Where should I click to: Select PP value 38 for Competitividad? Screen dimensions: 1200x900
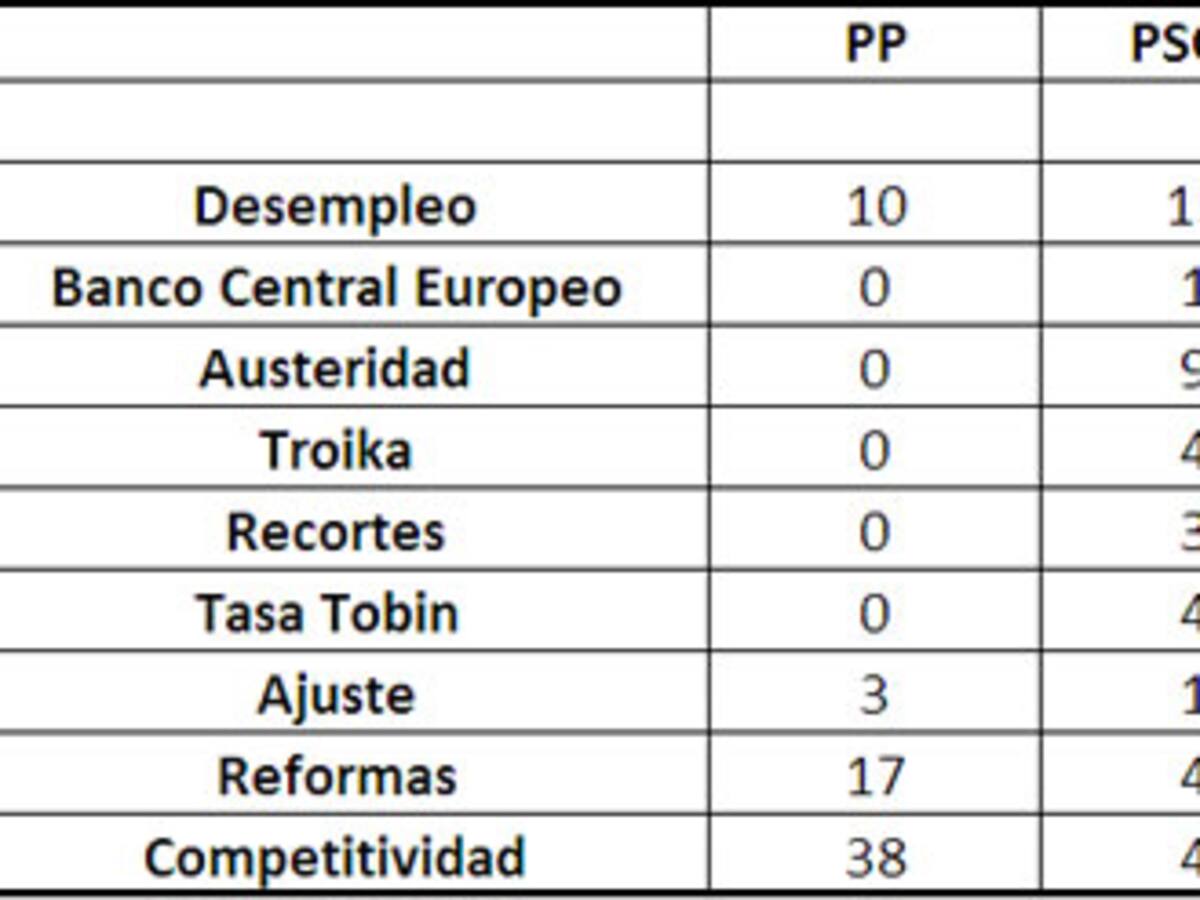pos(875,857)
